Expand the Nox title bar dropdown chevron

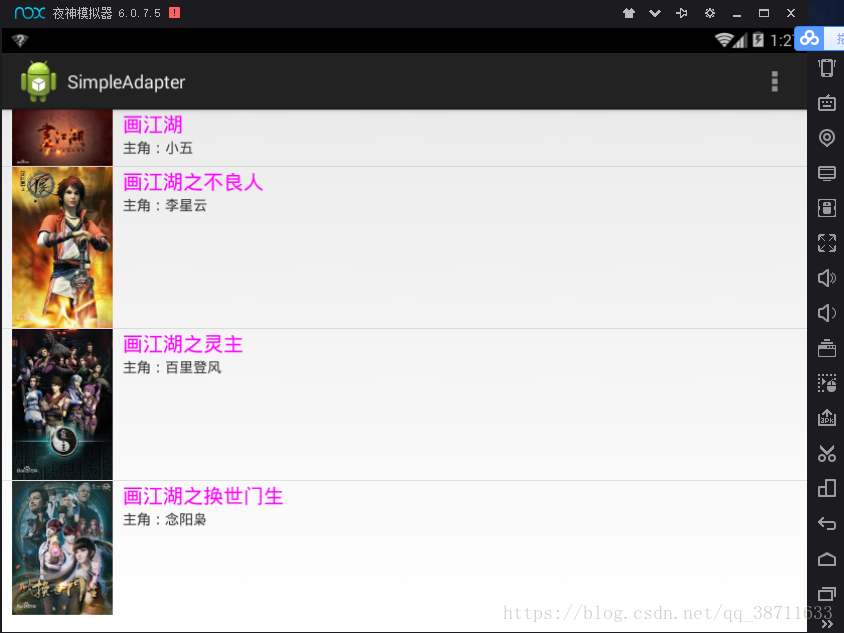(x=655, y=13)
